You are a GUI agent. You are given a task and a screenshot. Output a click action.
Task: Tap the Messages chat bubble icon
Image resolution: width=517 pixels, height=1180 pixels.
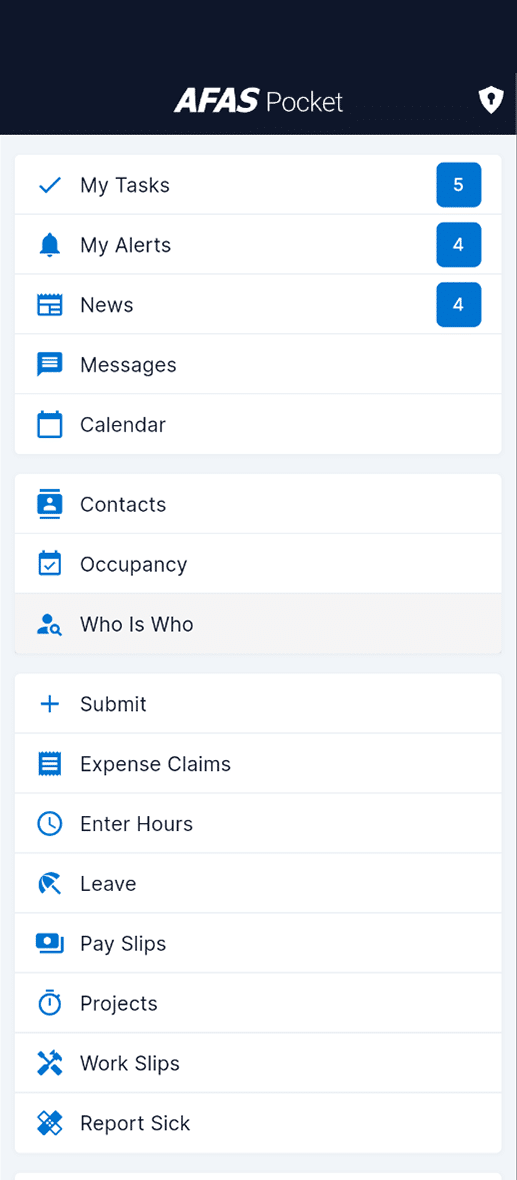pyautogui.click(x=50, y=365)
